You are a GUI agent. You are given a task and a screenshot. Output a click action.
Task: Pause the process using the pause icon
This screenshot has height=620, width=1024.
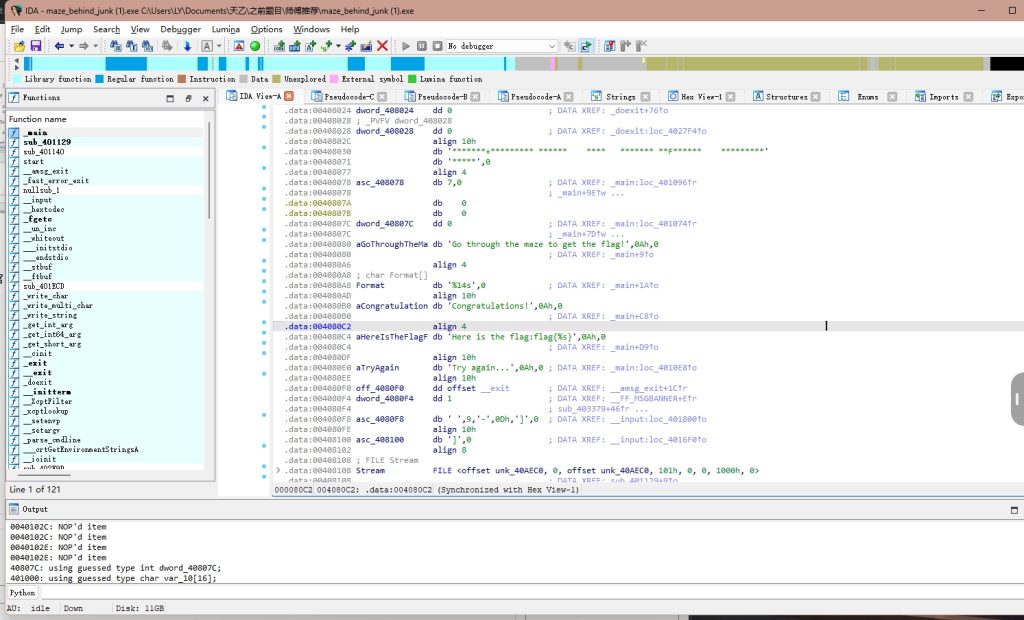pyautogui.click(x=422, y=46)
